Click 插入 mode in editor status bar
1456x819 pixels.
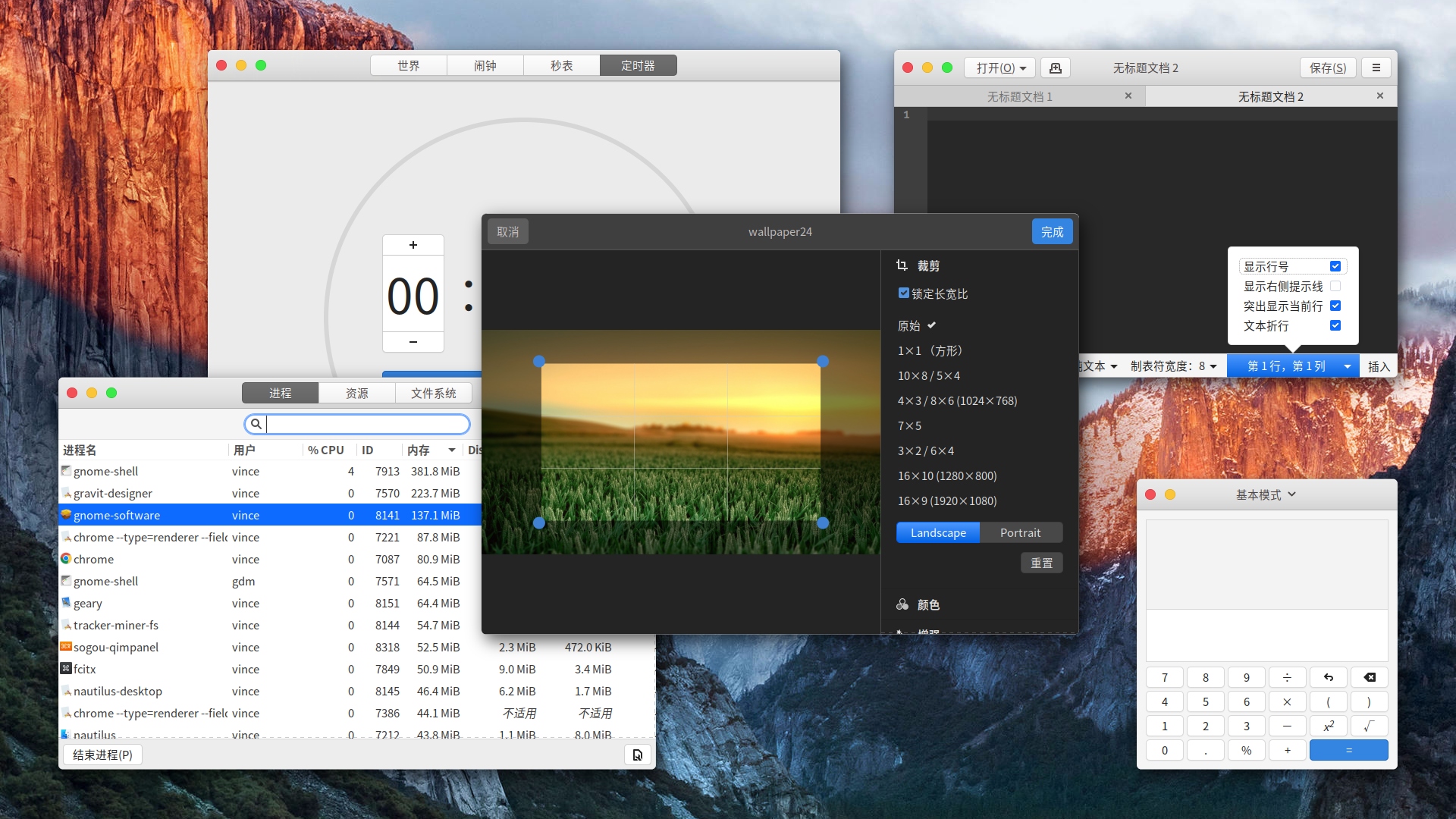point(1379,366)
